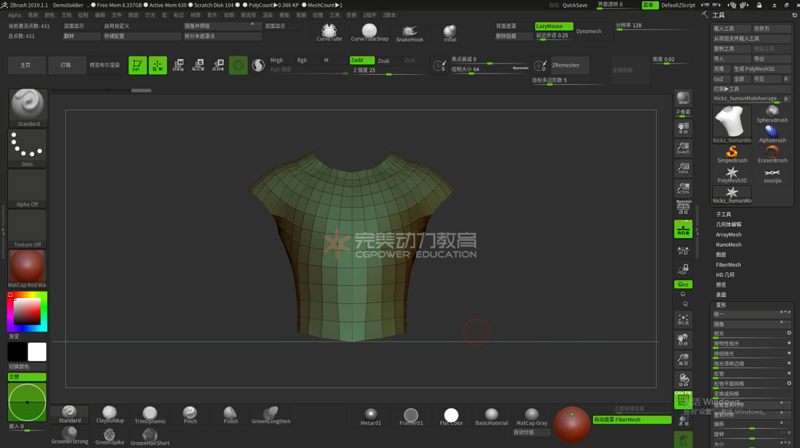Pick the Inflat brush icon
Screen dimensions: 800x448
[x=450, y=32]
